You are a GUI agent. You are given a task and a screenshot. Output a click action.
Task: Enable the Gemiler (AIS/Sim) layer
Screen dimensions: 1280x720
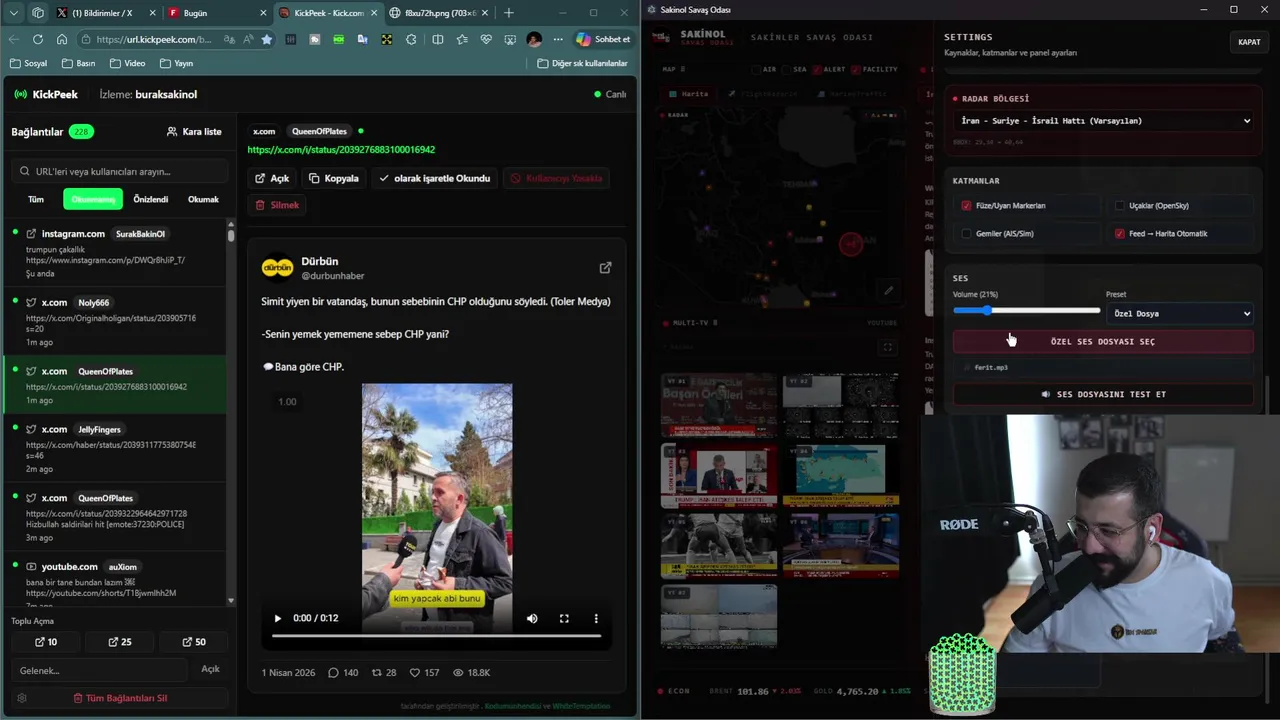(966, 233)
